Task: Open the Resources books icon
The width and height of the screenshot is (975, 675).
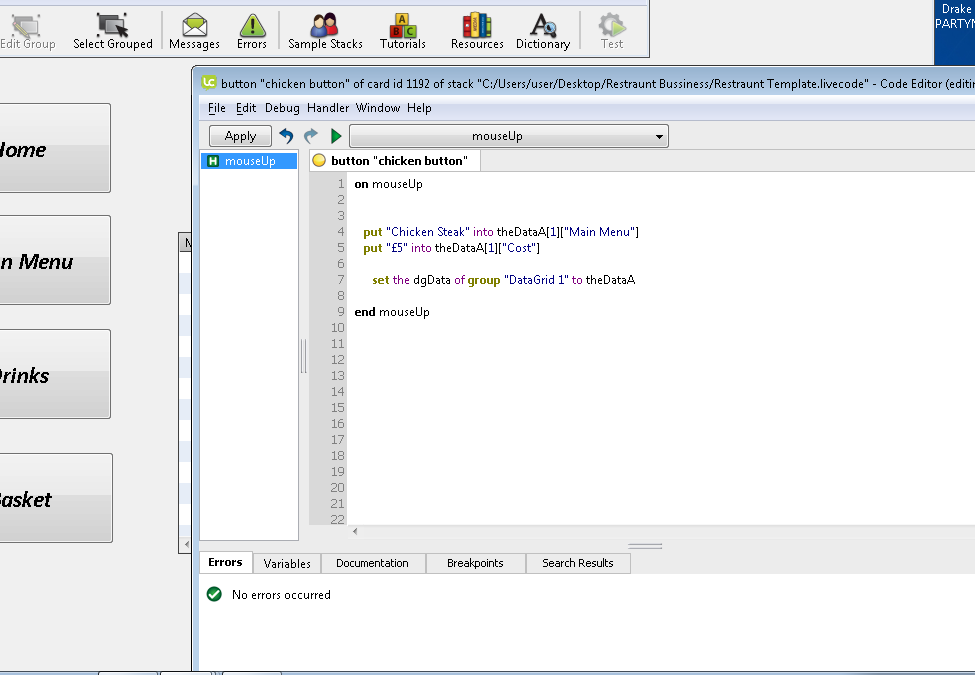Action: click(477, 30)
